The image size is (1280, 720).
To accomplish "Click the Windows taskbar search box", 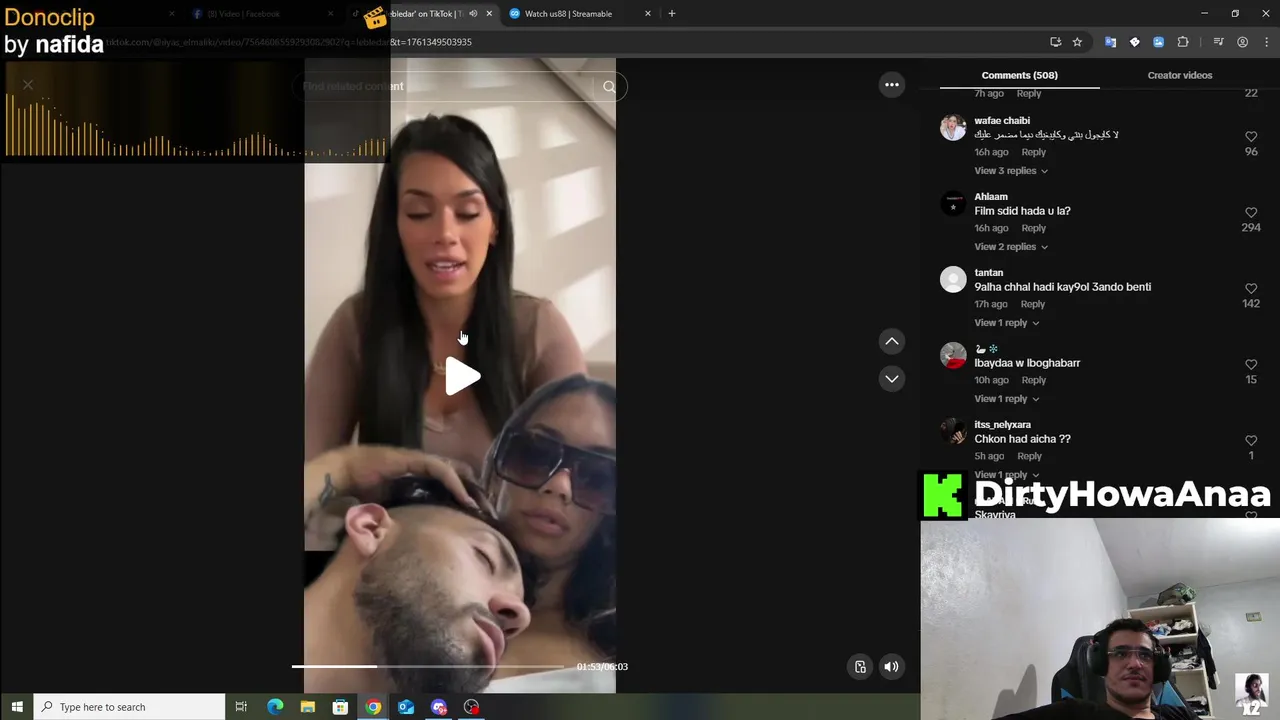I will (x=130, y=707).
